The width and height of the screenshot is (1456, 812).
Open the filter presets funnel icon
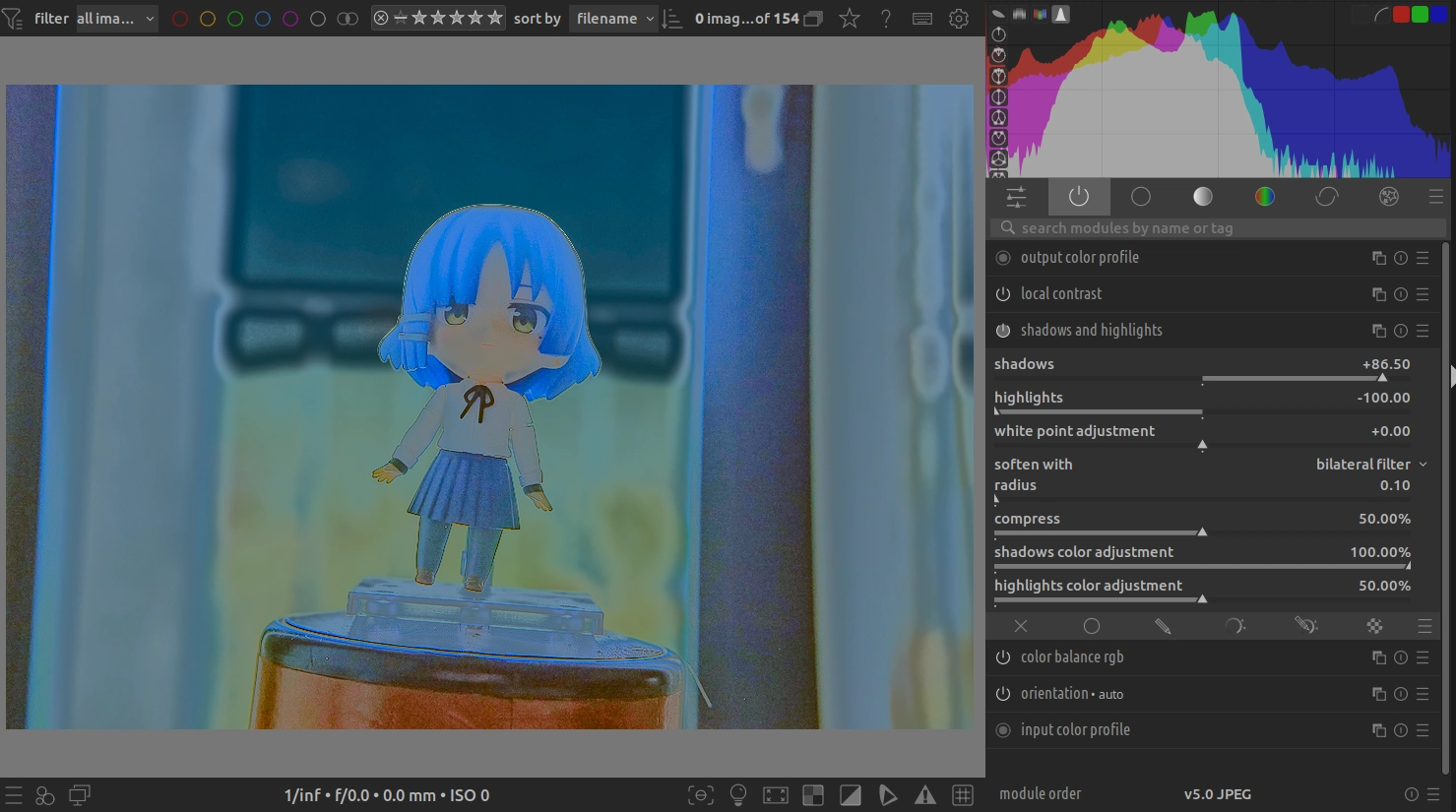[12, 19]
